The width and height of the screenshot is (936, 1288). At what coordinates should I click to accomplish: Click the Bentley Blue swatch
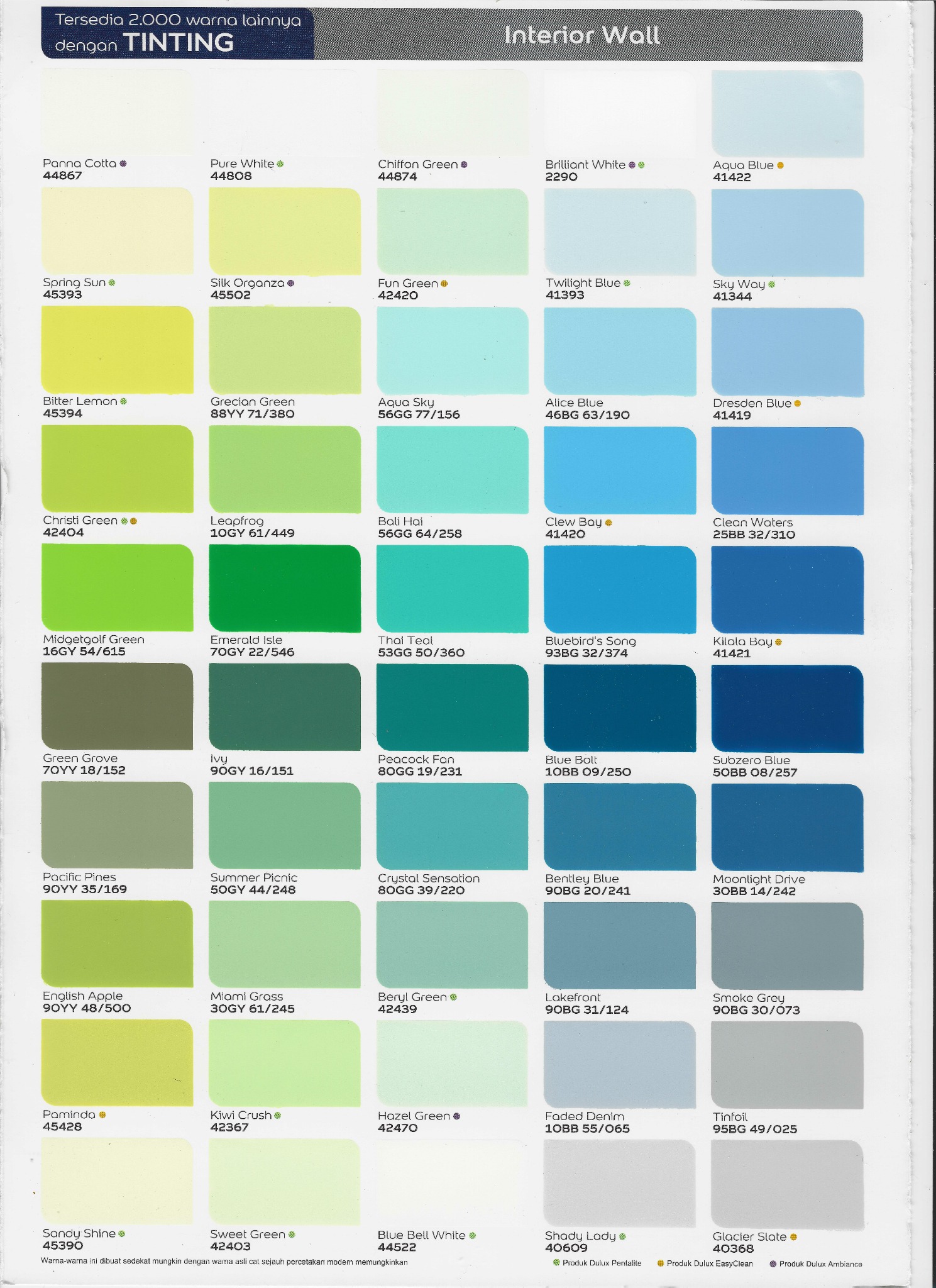click(x=620, y=826)
